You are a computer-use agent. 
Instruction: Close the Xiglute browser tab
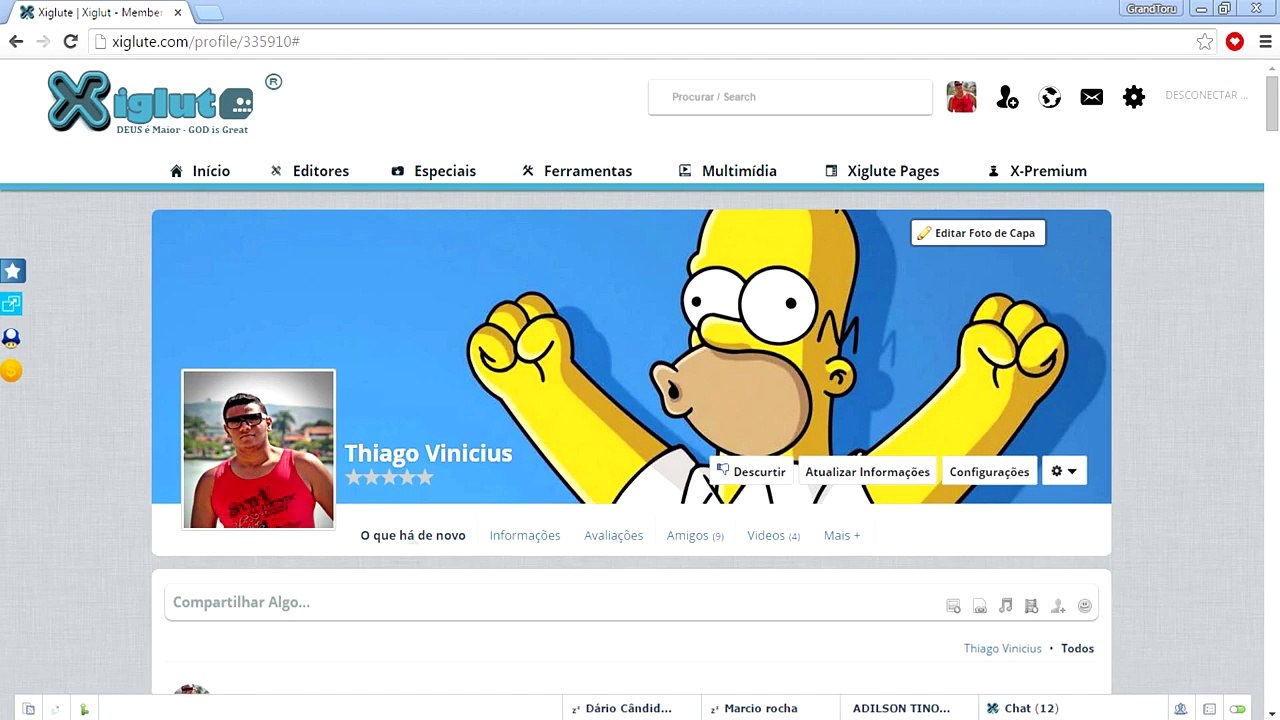click(177, 13)
